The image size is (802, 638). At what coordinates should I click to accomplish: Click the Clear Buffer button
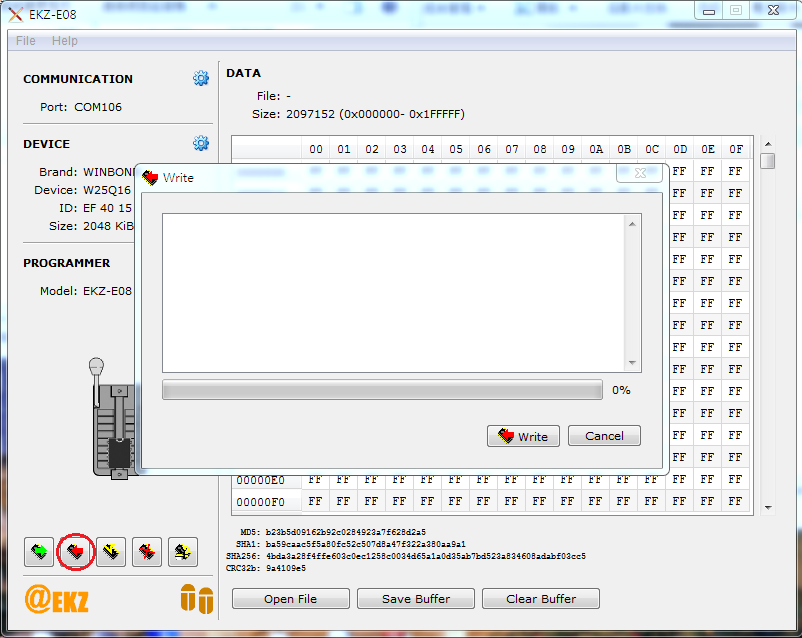point(541,599)
